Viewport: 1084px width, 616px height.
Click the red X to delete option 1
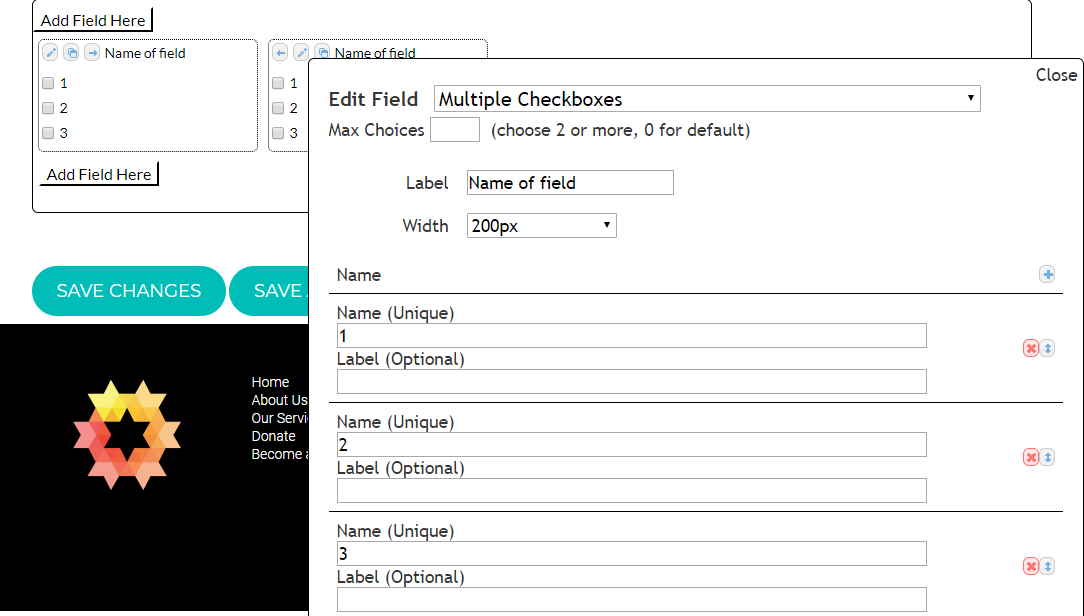point(1031,348)
